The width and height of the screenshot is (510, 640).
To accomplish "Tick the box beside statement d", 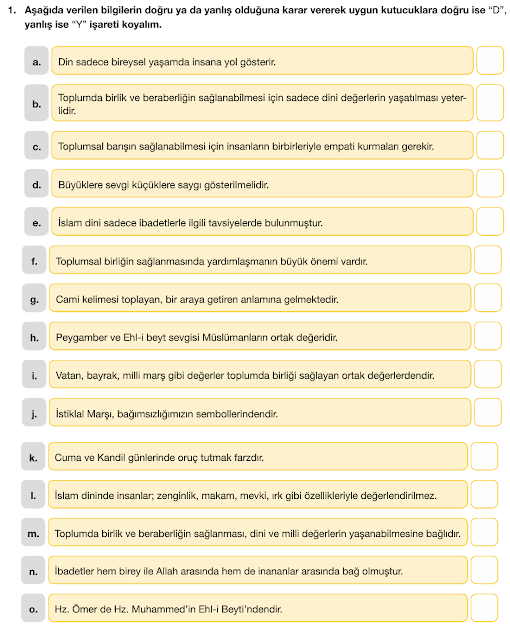I will click(490, 183).
